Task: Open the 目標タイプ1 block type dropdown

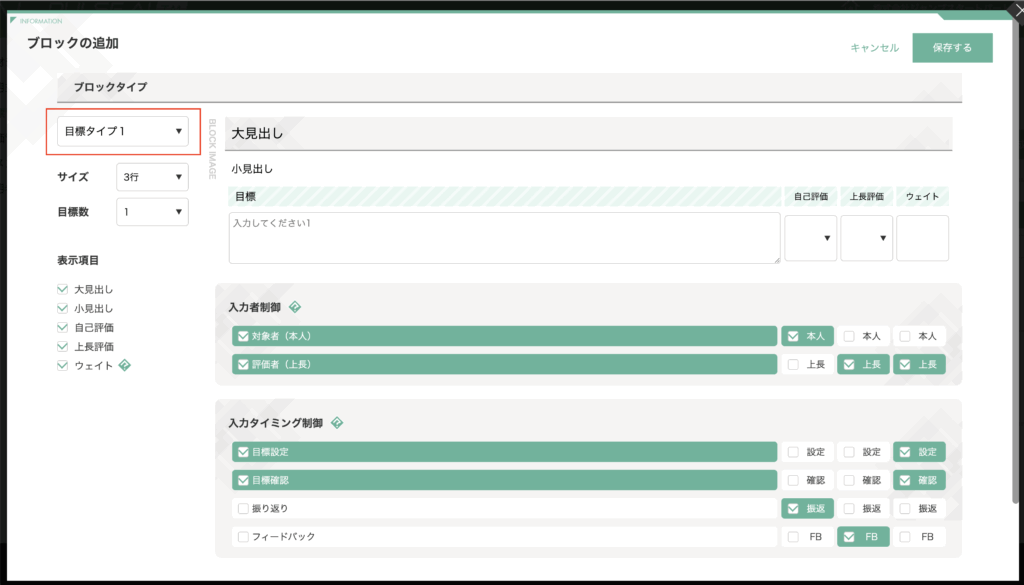Action: (123, 131)
